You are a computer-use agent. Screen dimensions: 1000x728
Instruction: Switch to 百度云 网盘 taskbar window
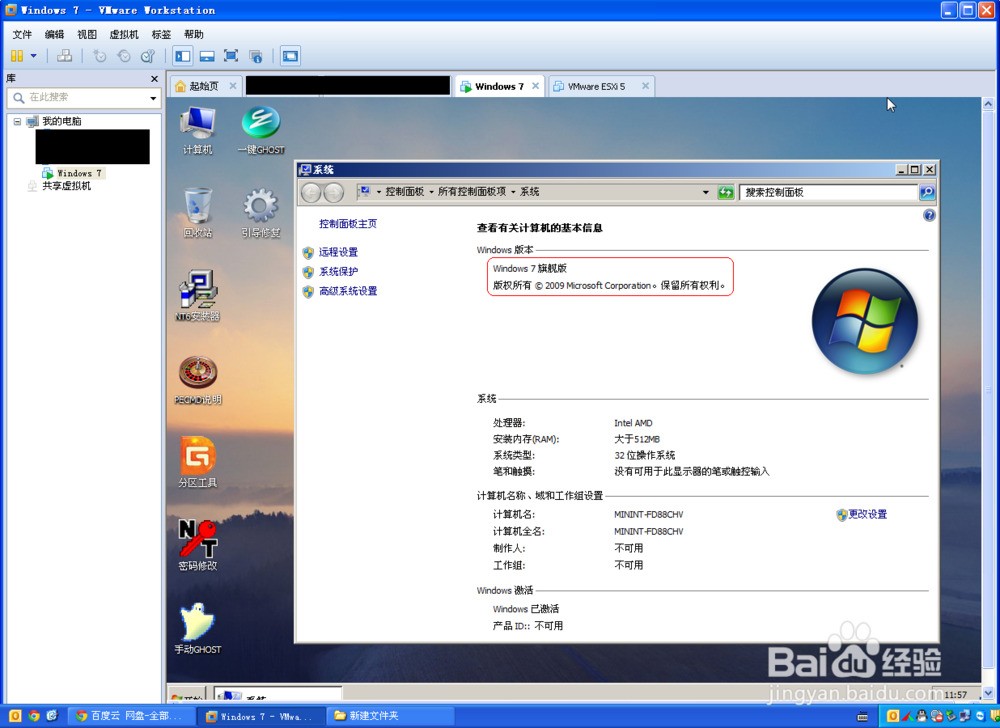131,716
